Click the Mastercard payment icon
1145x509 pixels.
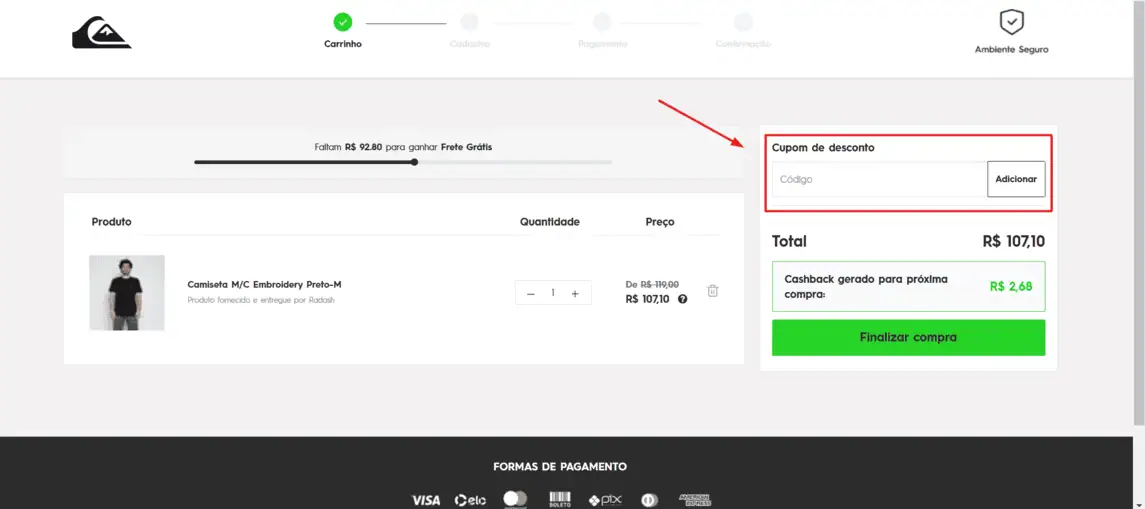coord(515,500)
